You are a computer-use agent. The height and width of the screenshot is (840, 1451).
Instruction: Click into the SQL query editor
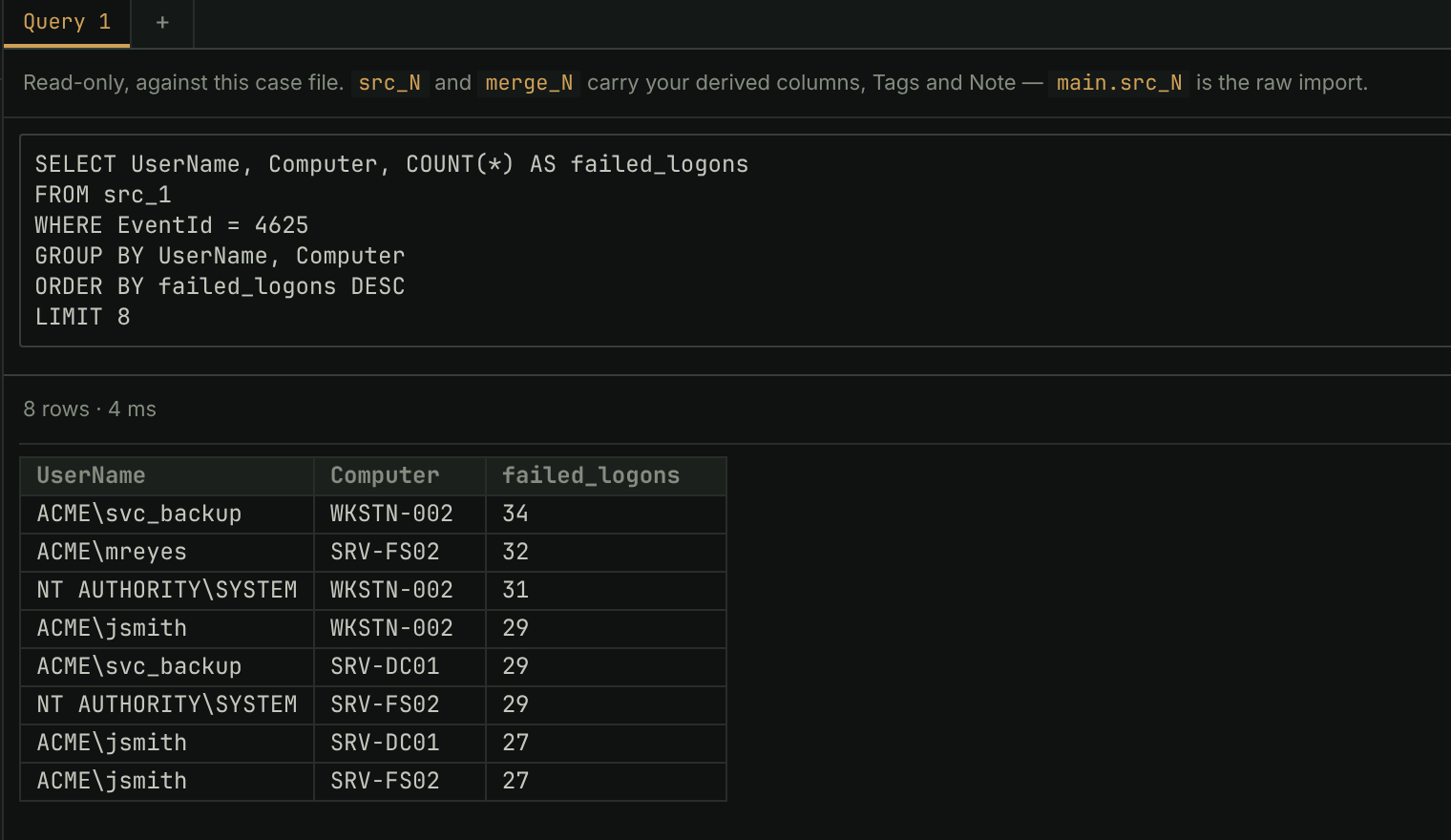tap(735, 241)
